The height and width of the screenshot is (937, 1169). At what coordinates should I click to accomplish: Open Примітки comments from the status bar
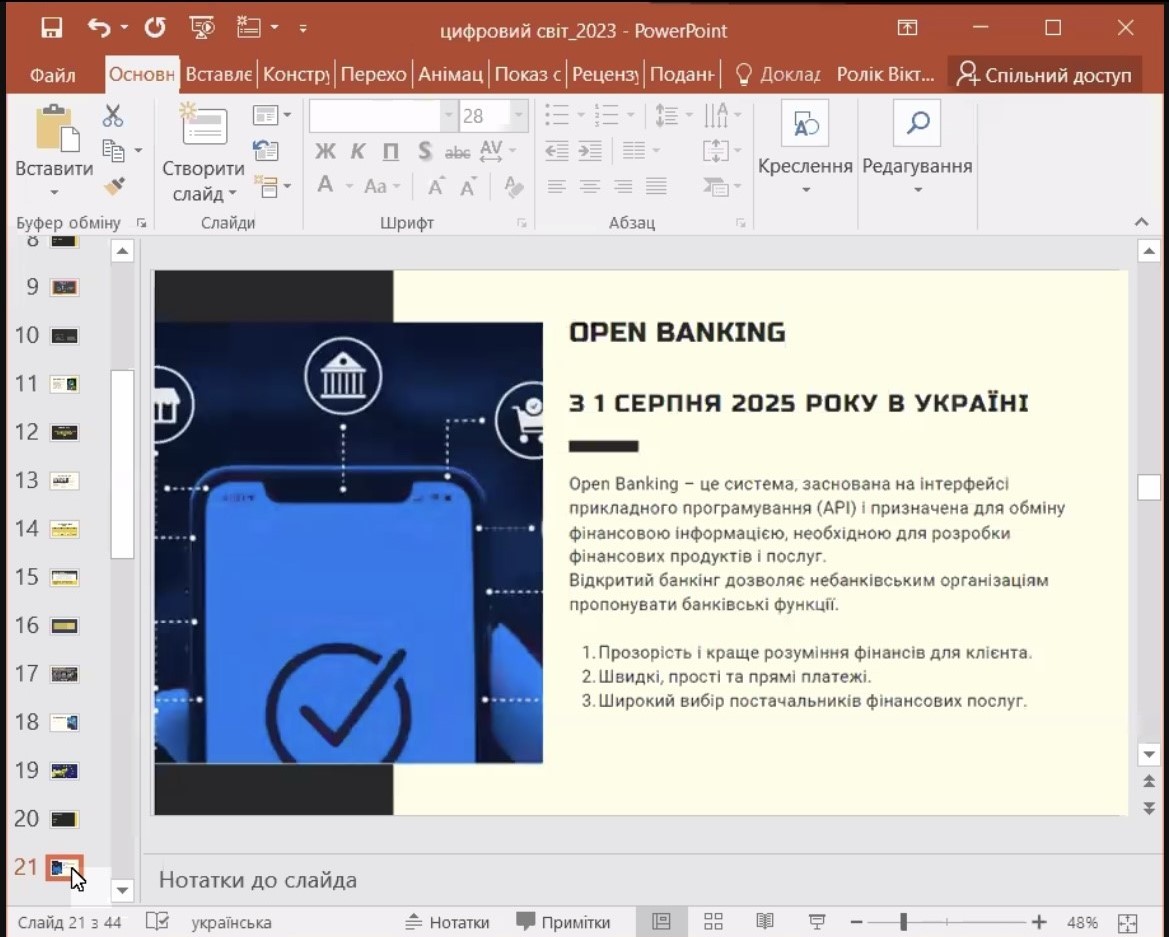coord(562,922)
